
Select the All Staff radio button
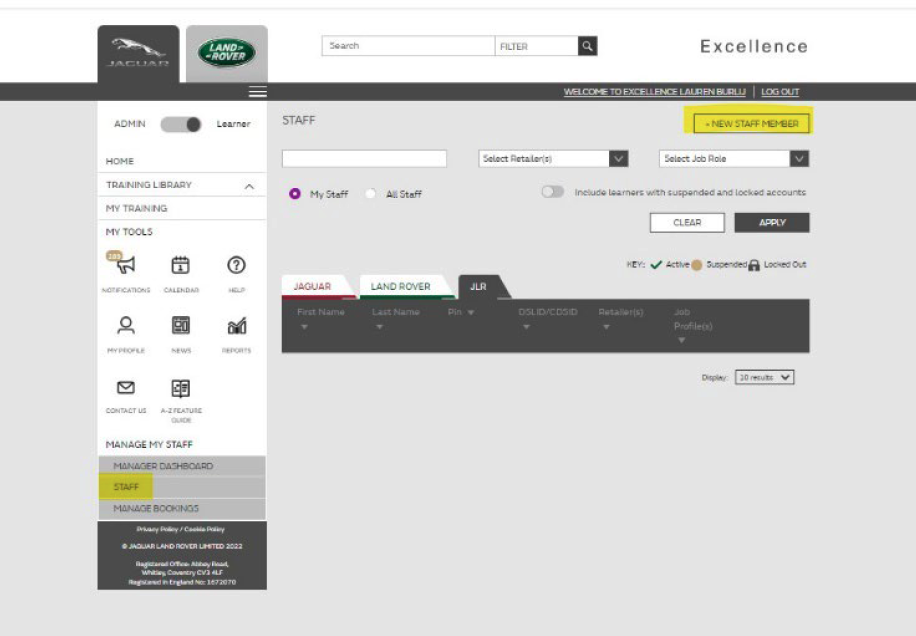[x=371, y=194]
